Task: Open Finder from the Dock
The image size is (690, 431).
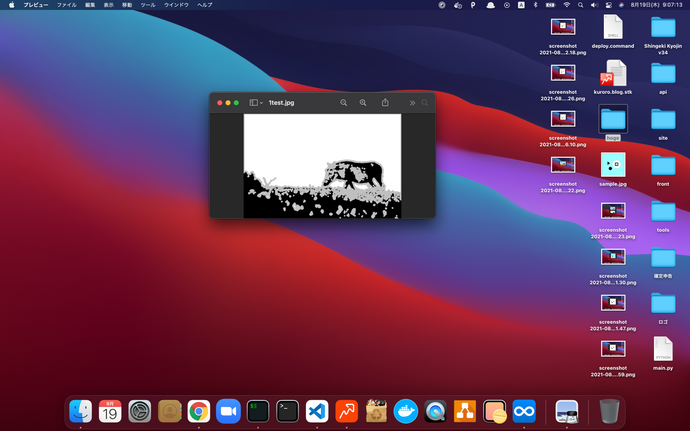Action: [81, 411]
